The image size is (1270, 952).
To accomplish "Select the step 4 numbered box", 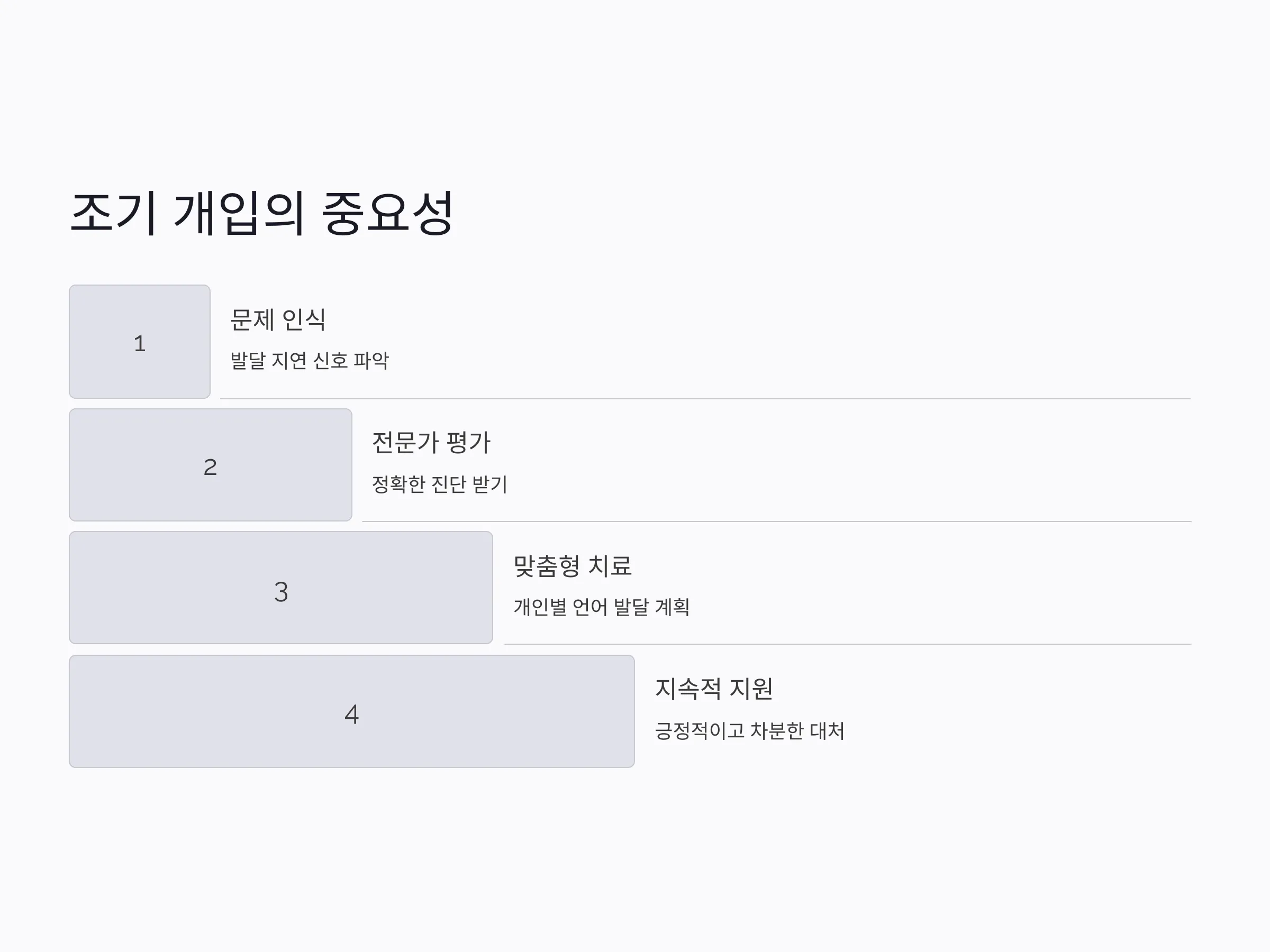I will coord(351,711).
